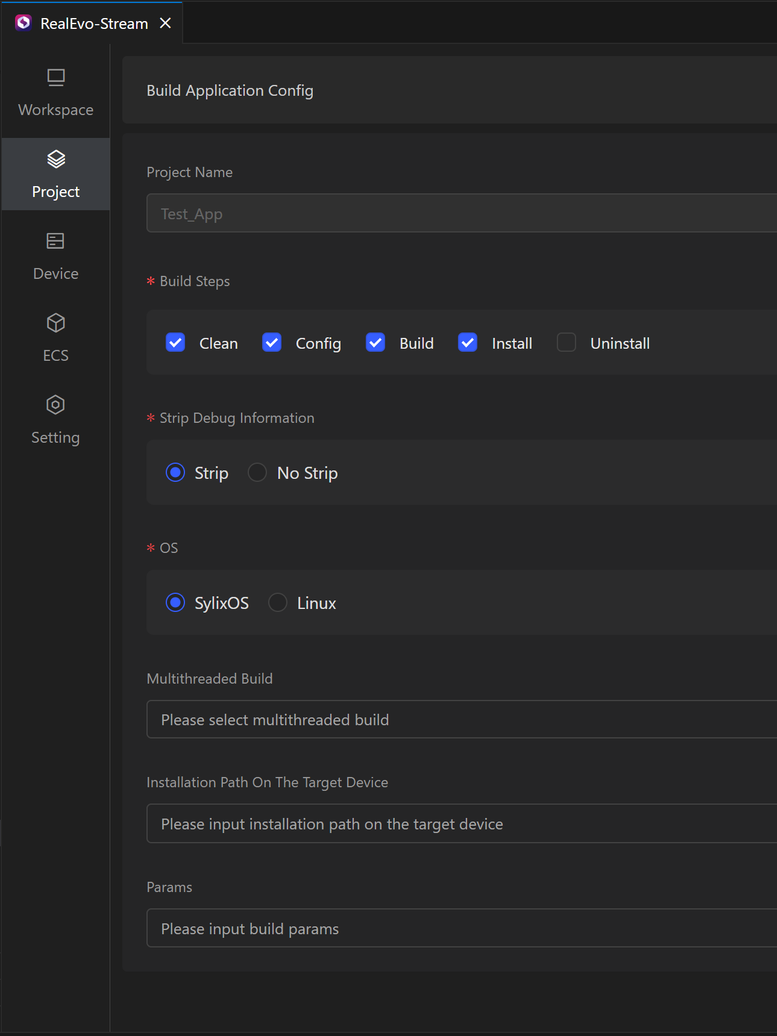
Task: Open the Device panel icon
Action: tap(56, 241)
